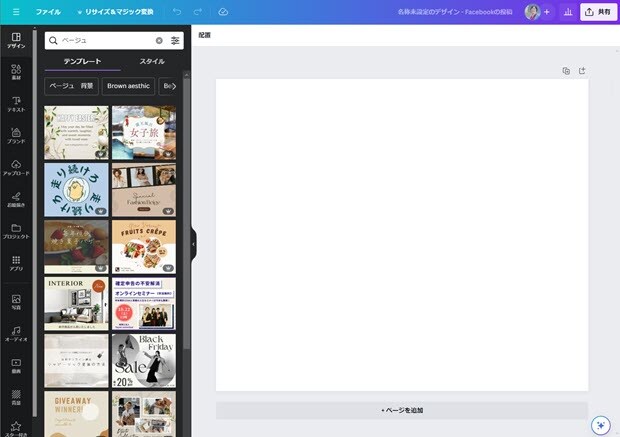Open the ファイル menu
The width and height of the screenshot is (620, 437).
[48, 12]
